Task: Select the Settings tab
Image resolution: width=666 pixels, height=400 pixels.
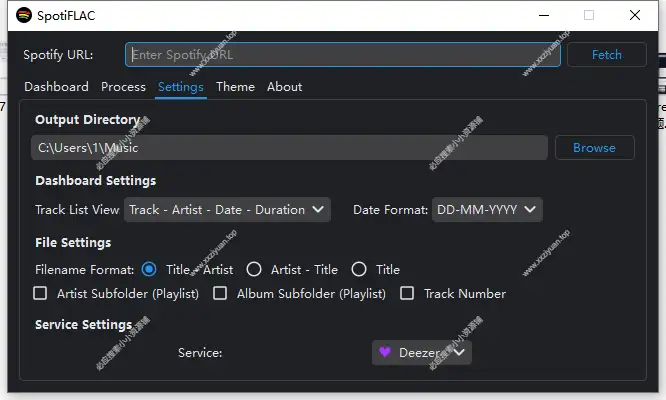Action: coord(181,87)
